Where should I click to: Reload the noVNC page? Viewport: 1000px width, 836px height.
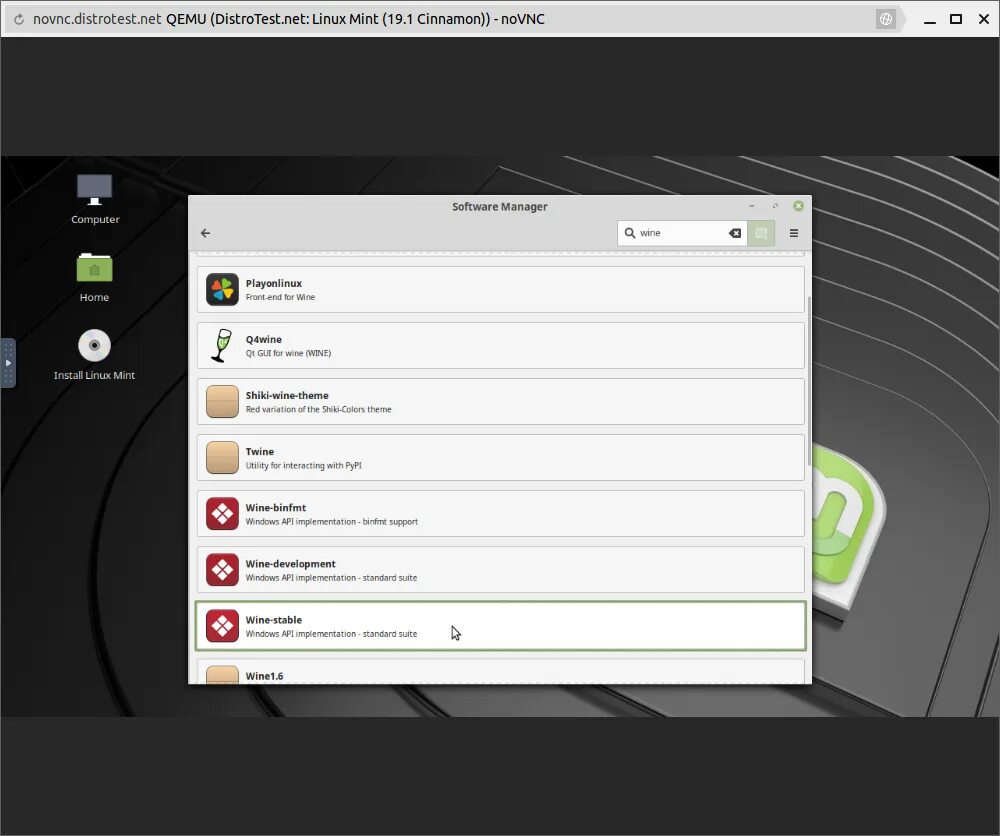(x=19, y=19)
